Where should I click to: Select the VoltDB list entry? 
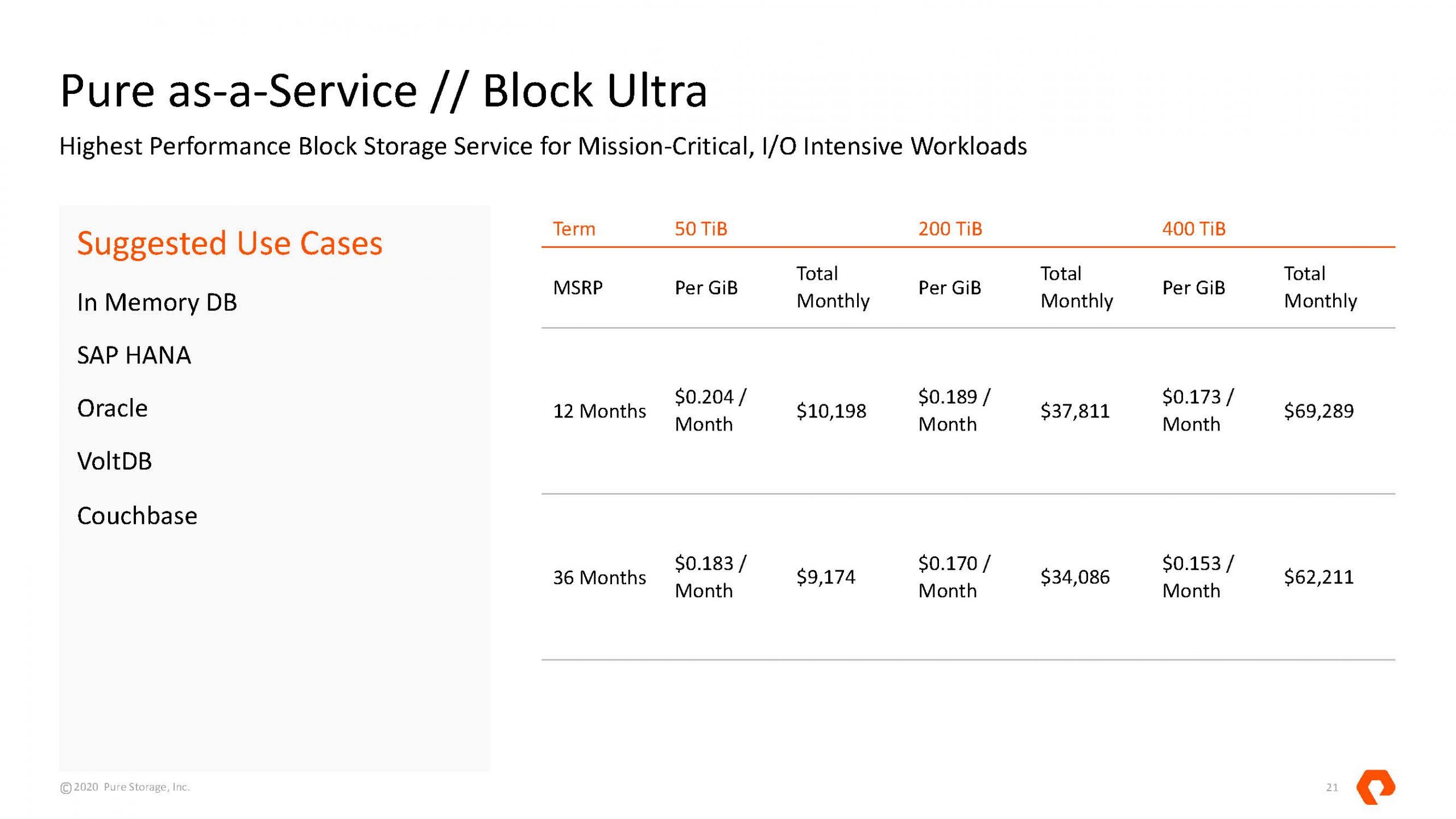[x=114, y=461]
